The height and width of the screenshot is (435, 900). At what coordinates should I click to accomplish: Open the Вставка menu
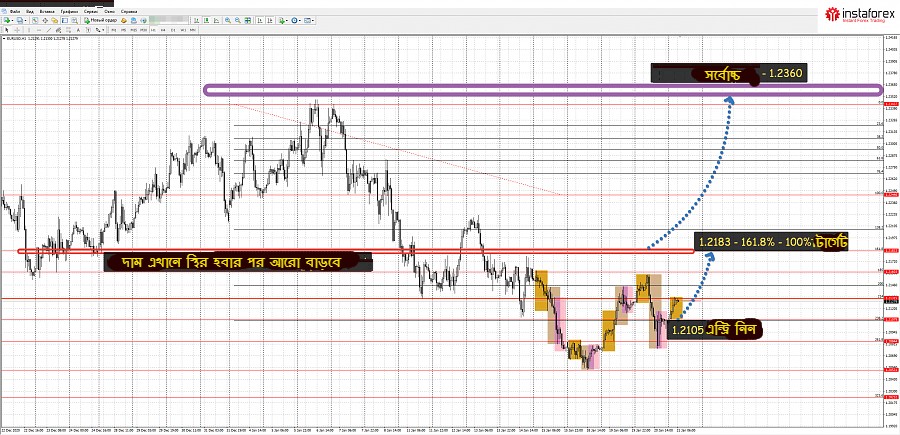tap(47, 11)
